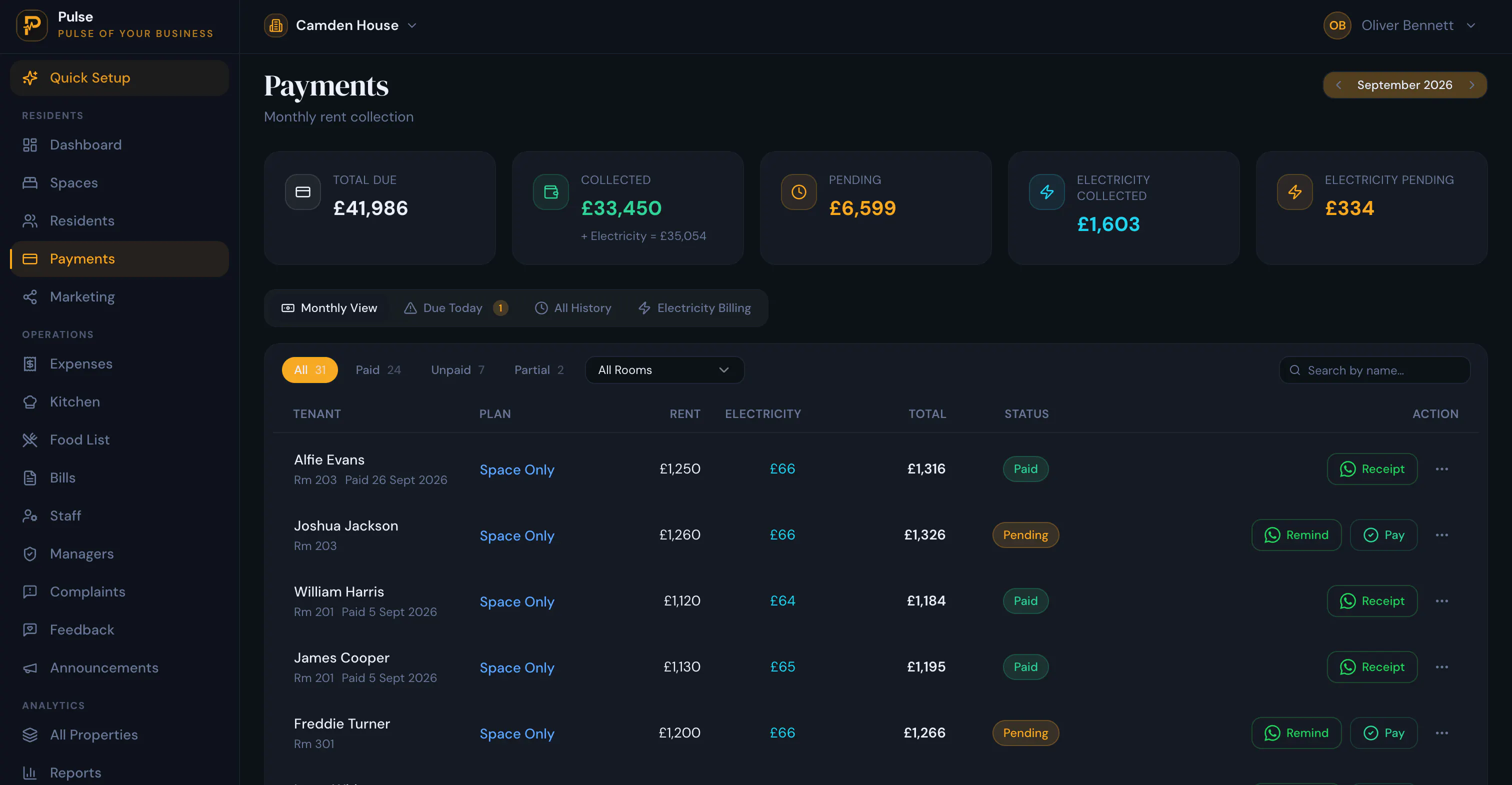Open the Managers page
This screenshot has height=785, width=1512.
119,553
